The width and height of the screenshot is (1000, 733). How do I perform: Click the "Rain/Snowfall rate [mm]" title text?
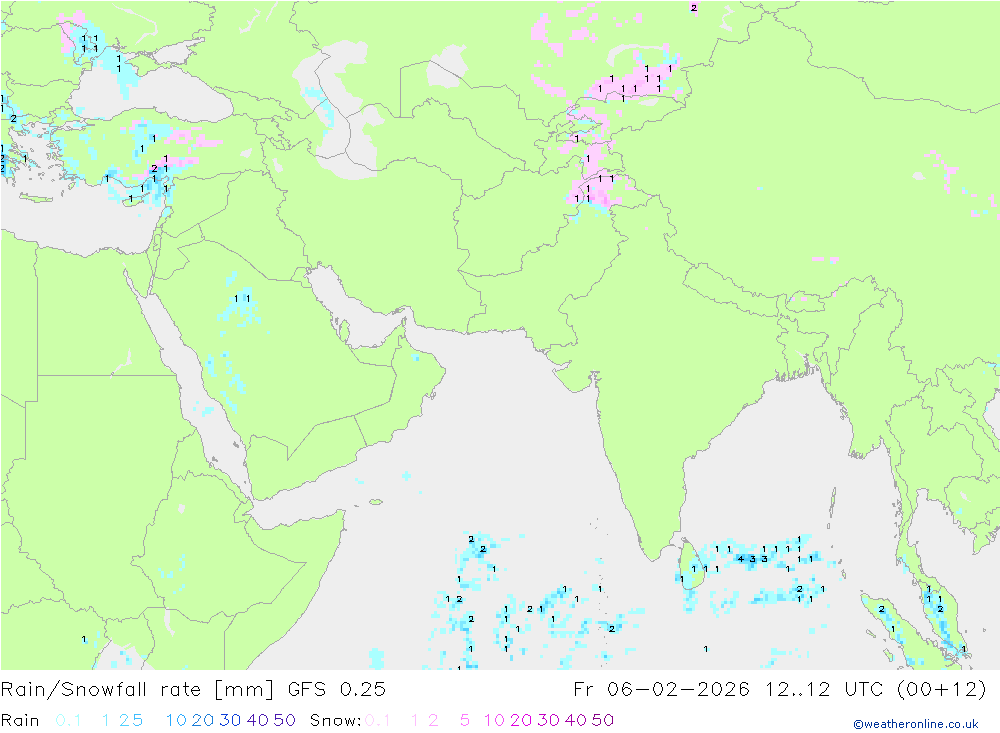point(138,690)
